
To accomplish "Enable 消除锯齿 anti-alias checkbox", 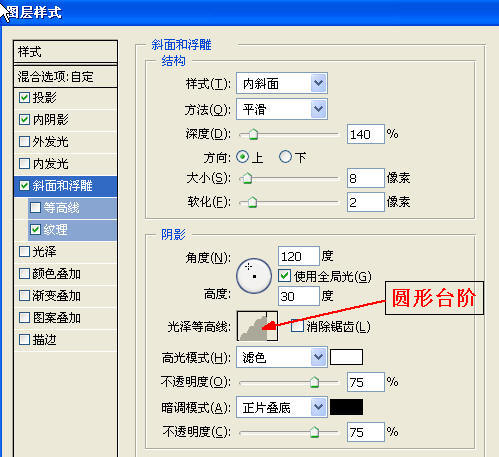I will 297,326.
